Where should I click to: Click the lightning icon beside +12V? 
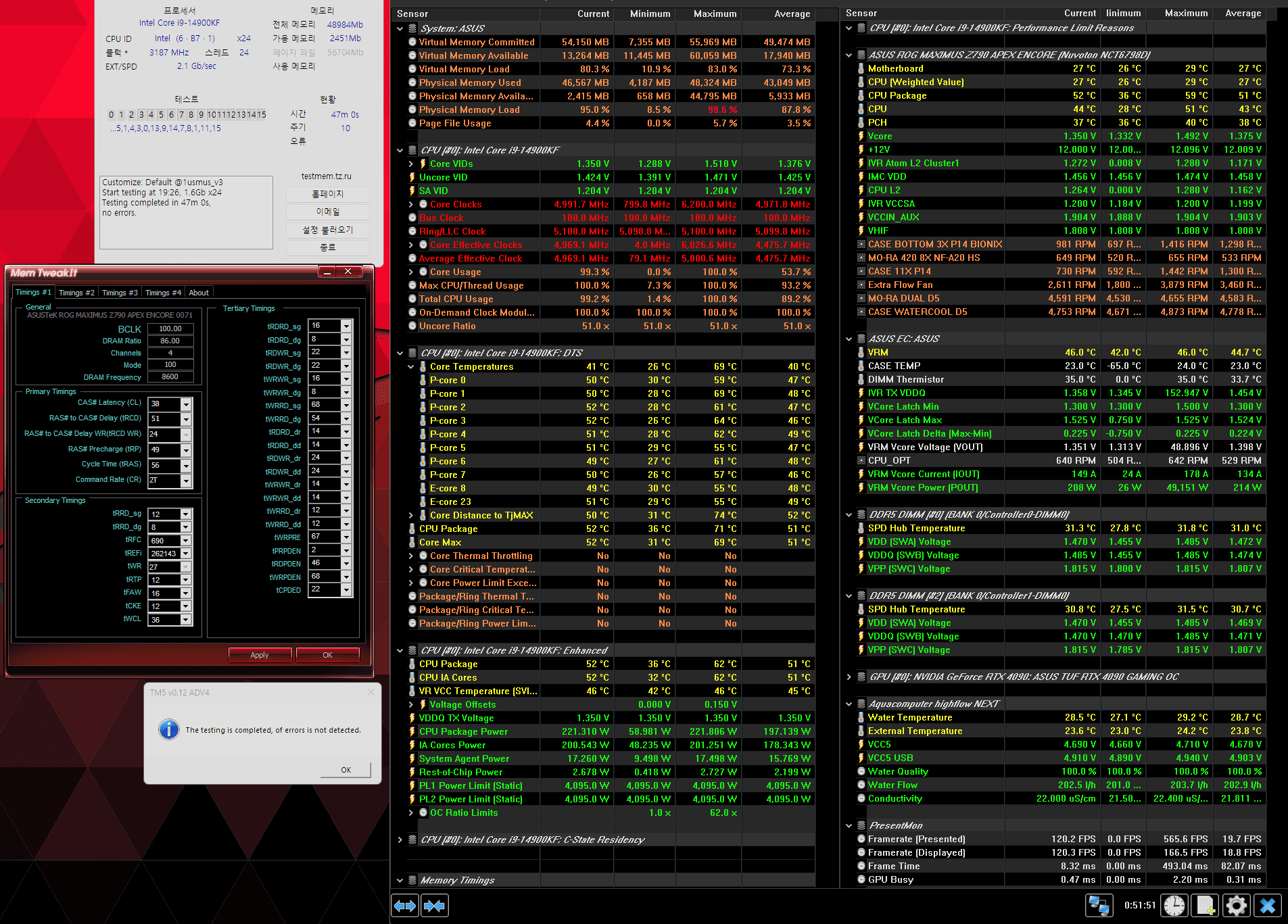[x=861, y=149]
